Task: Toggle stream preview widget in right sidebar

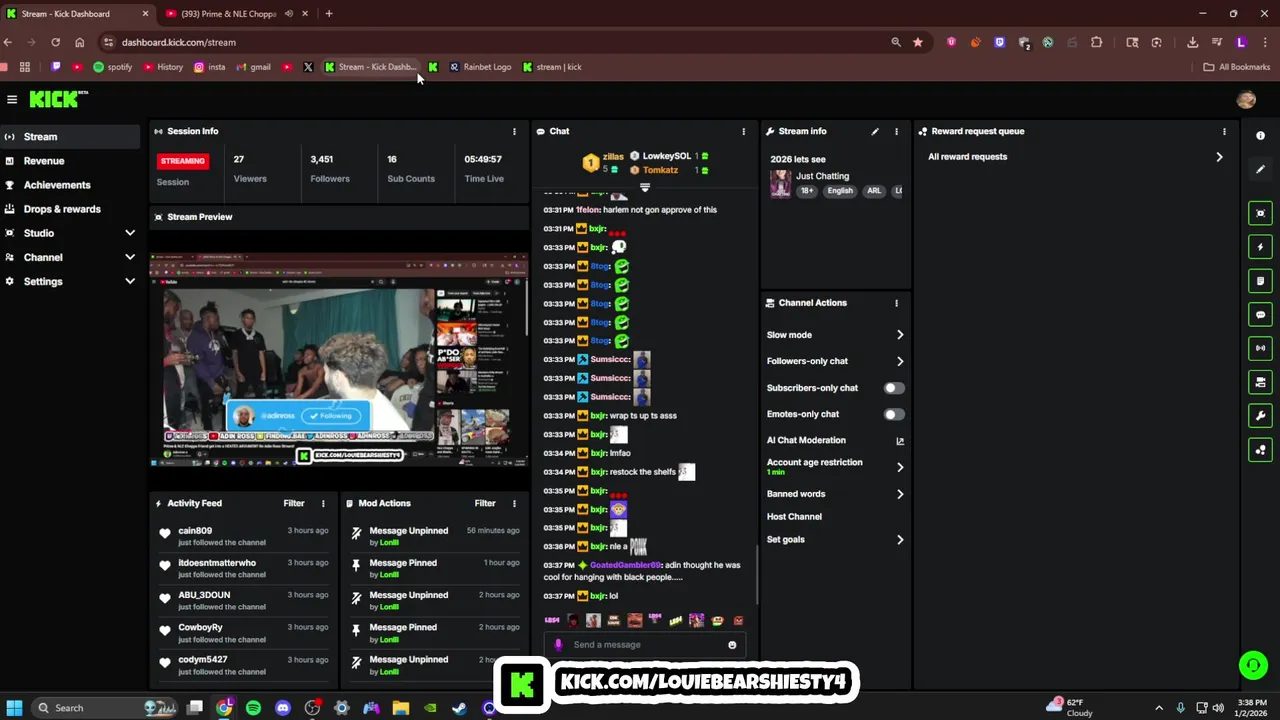Action: click(1260, 213)
